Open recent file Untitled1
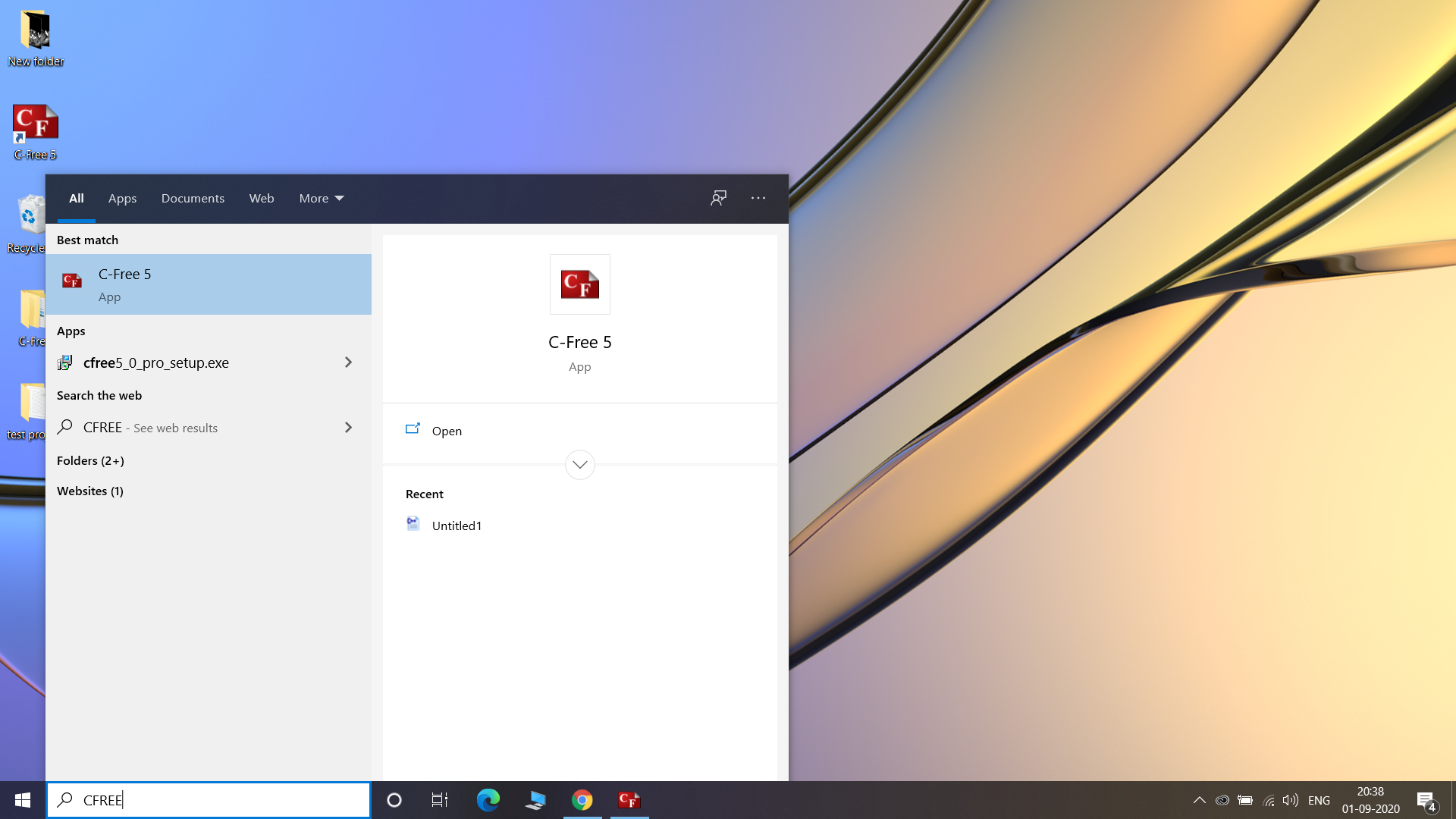This screenshot has height=819, width=1456. click(x=457, y=526)
